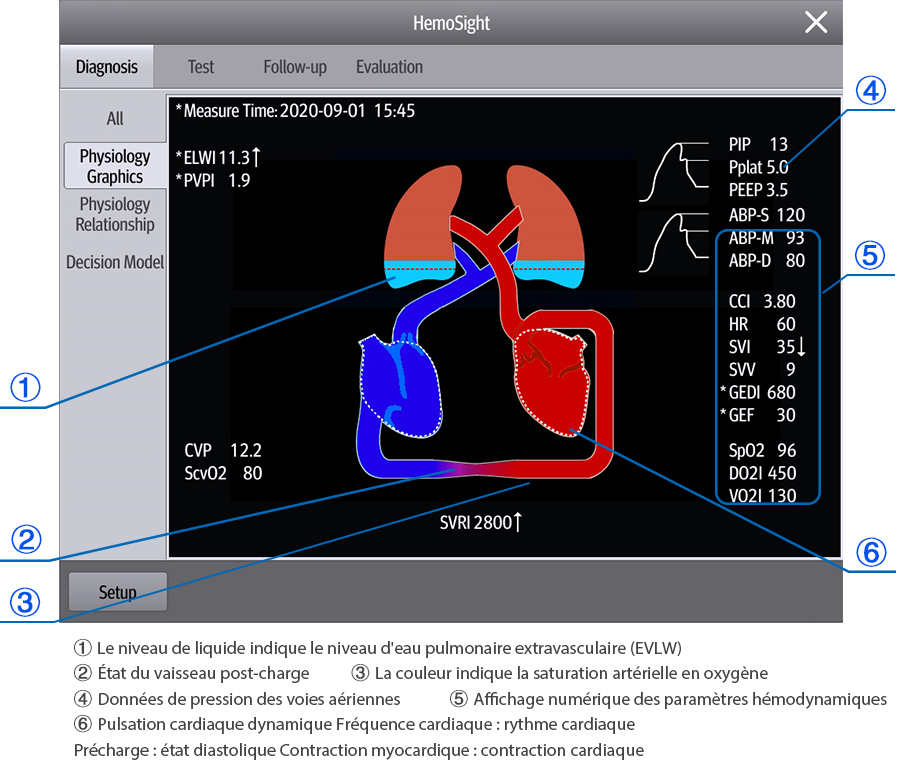Close the HemoSight window

816,23
